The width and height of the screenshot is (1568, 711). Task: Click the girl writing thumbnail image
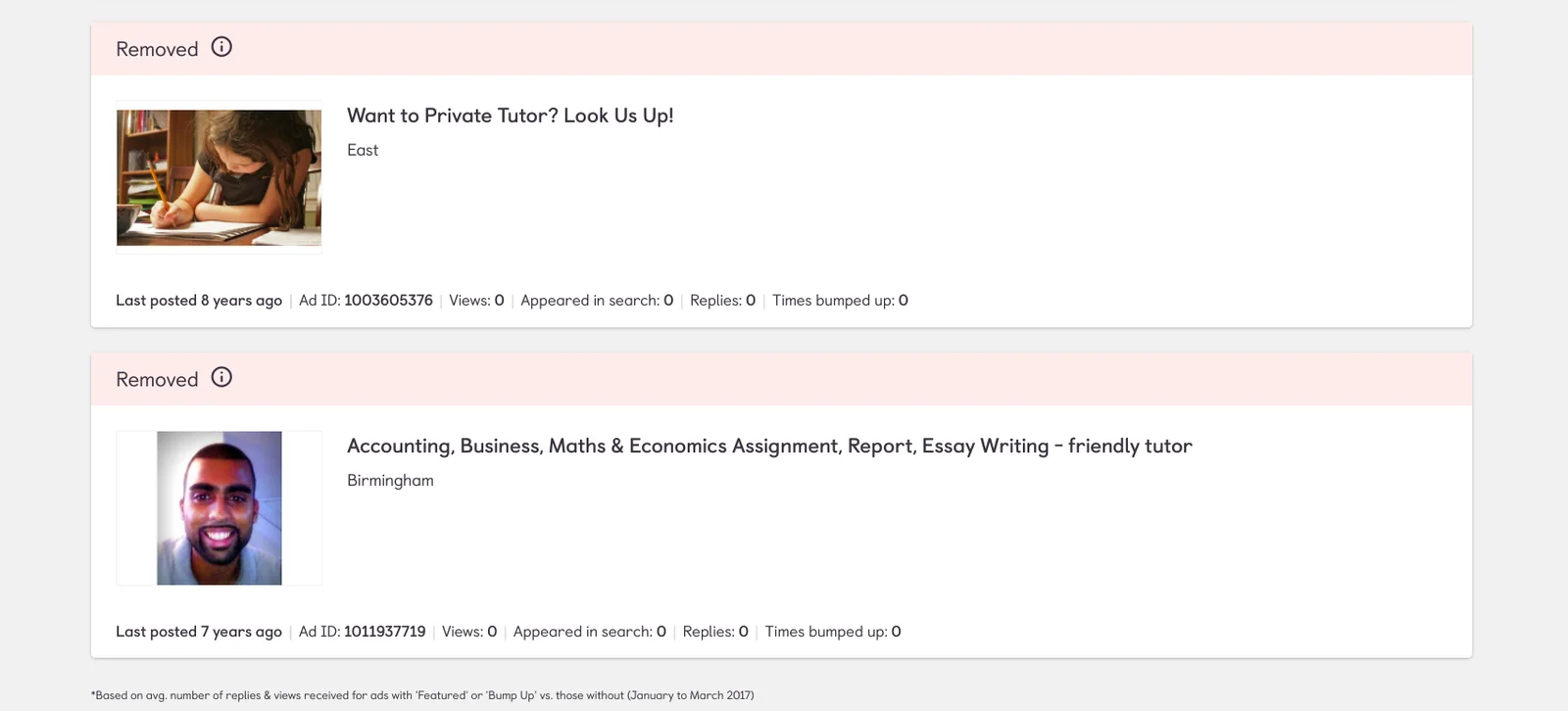point(219,177)
